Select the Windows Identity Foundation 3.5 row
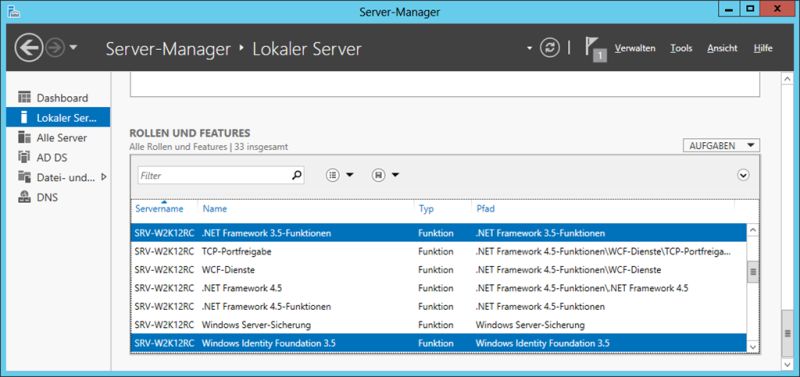Viewport: 800px width, 377px height. 438,343
